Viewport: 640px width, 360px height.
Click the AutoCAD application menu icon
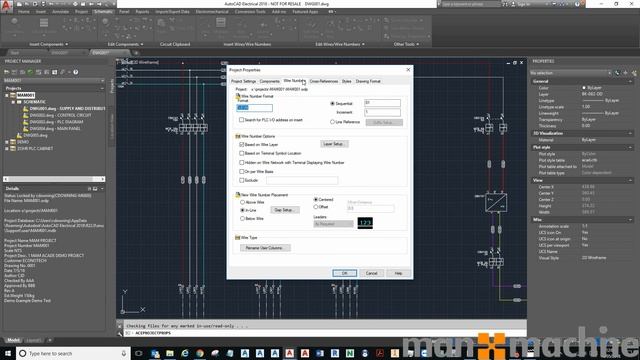point(6,6)
